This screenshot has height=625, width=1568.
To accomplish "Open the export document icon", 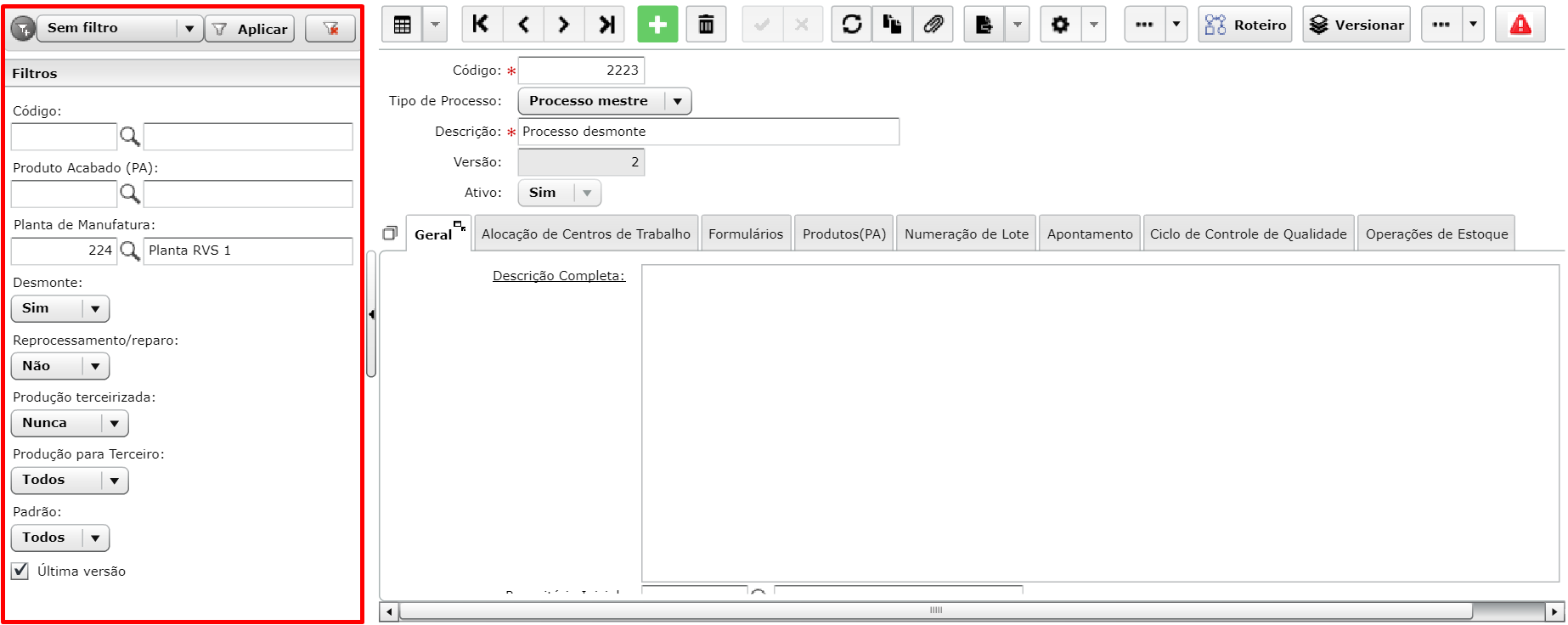I will pyautogui.click(x=984, y=25).
